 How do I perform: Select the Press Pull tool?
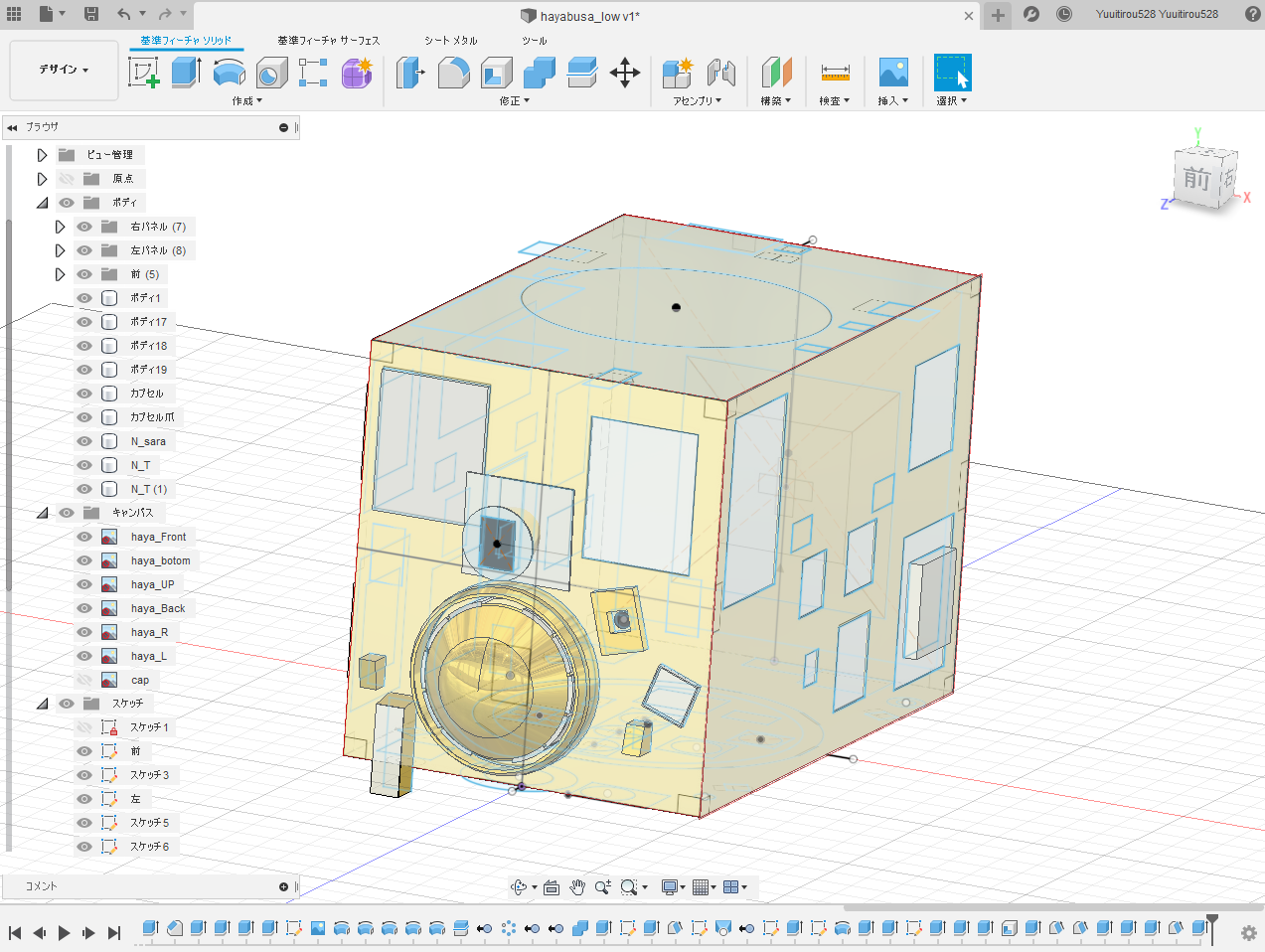pos(410,73)
